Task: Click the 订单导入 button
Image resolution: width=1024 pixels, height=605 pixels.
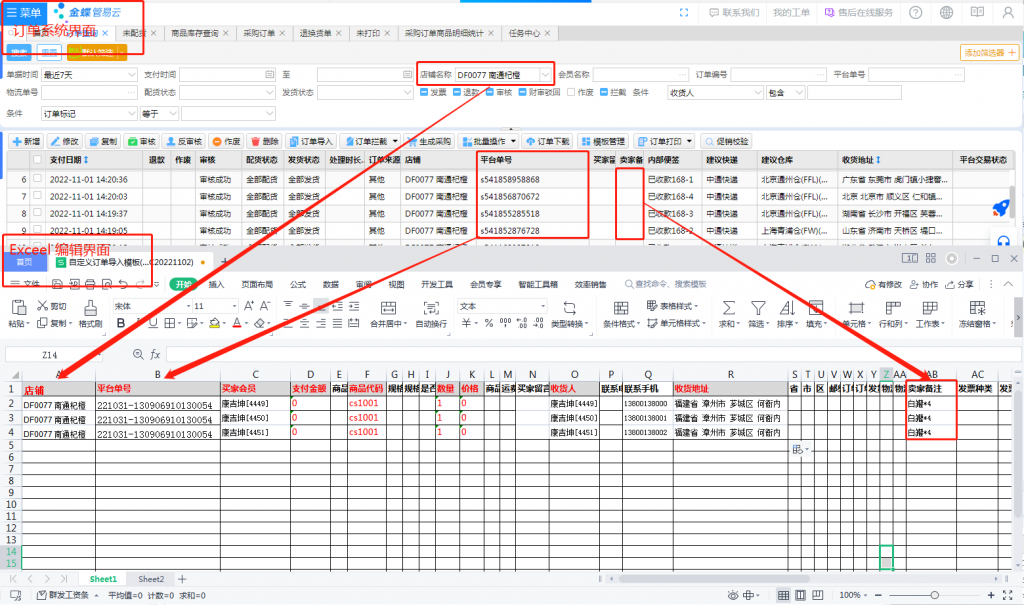Action: [x=310, y=142]
